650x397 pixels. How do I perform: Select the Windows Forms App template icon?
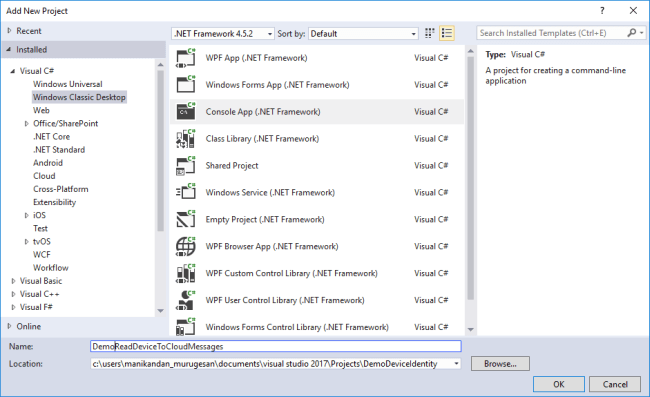coord(185,85)
